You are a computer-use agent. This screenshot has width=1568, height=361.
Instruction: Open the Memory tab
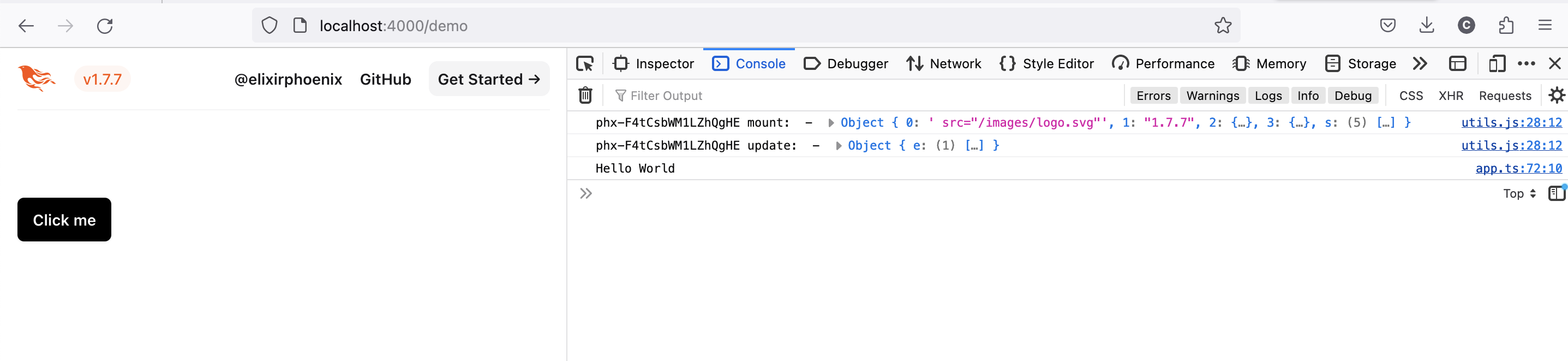(x=1268, y=63)
